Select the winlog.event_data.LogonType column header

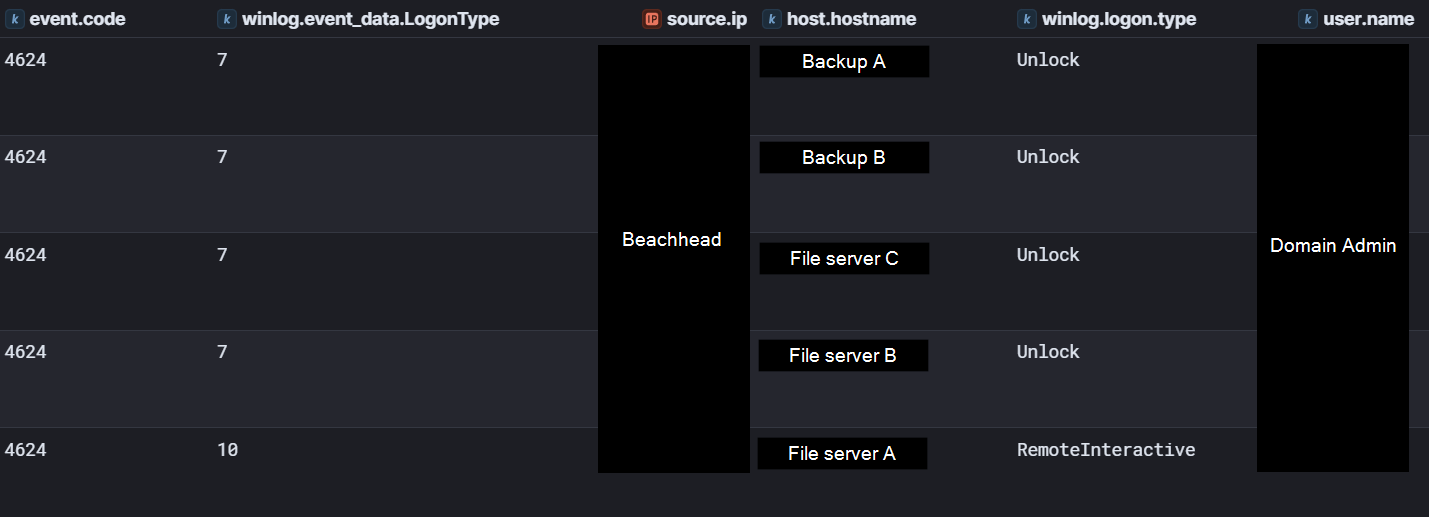[x=370, y=19]
